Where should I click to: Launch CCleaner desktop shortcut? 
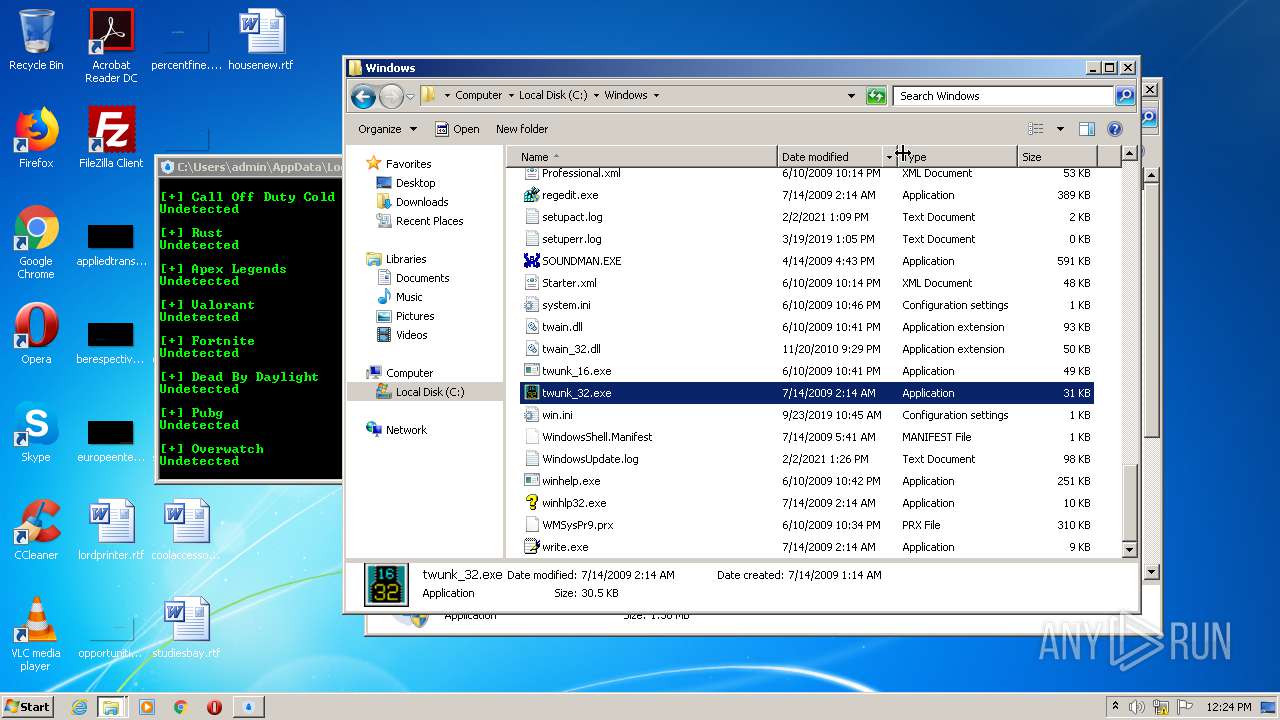tap(36, 530)
